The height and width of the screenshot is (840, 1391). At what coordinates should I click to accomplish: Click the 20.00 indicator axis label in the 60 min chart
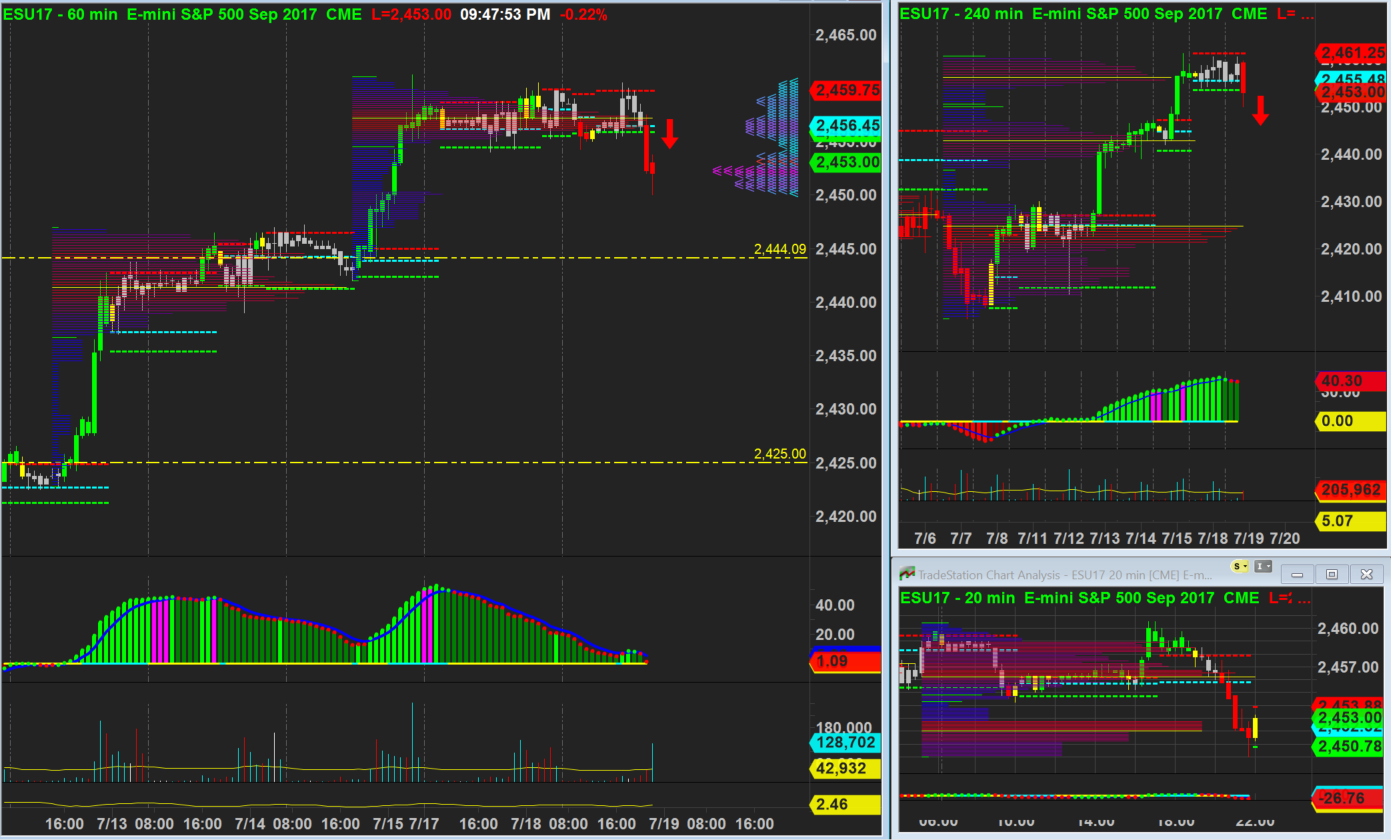point(836,634)
